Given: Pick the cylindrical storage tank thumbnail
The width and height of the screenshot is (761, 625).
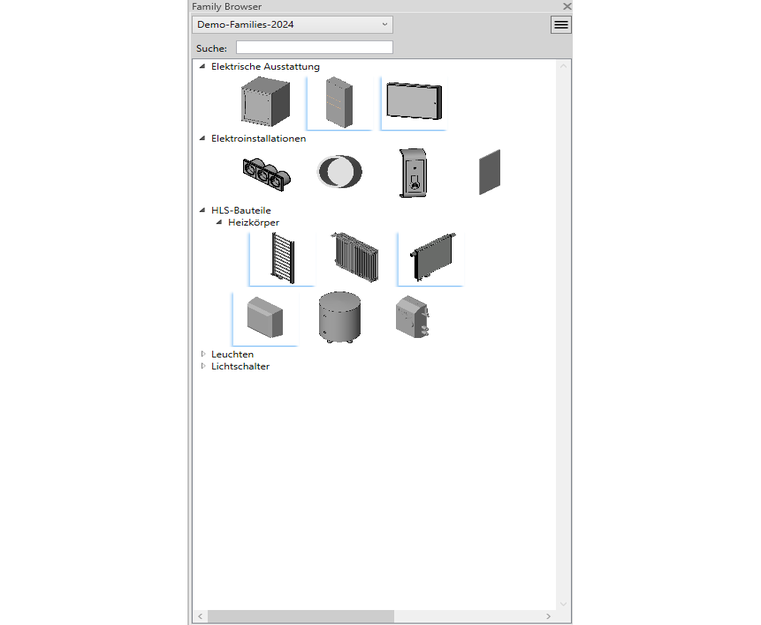Looking at the screenshot, I should pos(340,317).
